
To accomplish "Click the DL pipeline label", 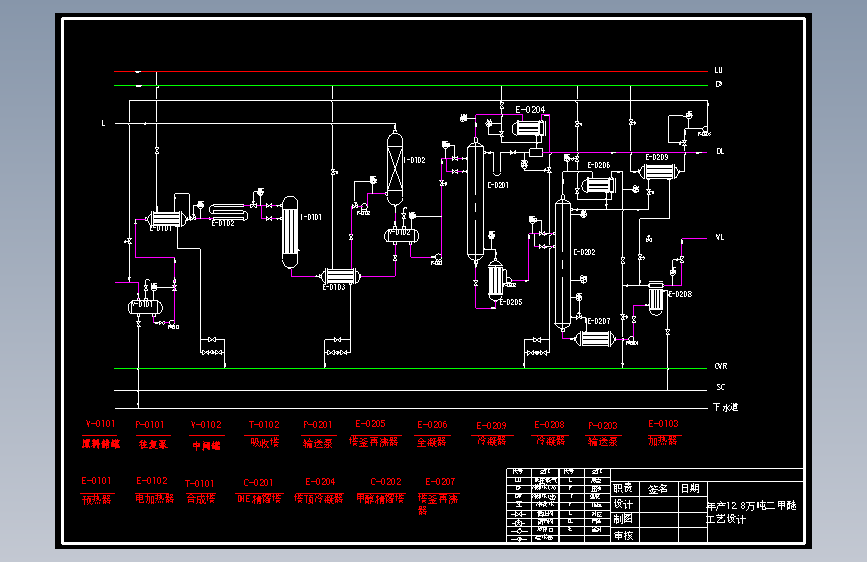I will [x=720, y=151].
